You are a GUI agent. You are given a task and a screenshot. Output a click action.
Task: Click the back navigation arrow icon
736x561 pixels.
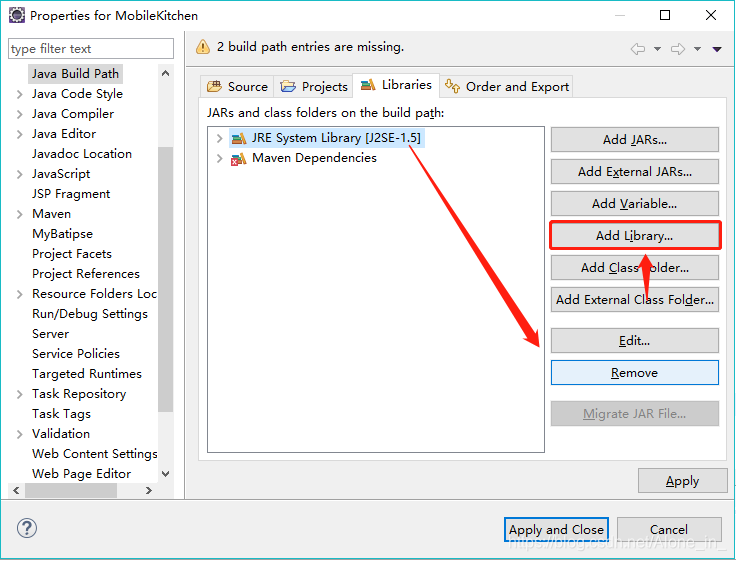point(637,49)
